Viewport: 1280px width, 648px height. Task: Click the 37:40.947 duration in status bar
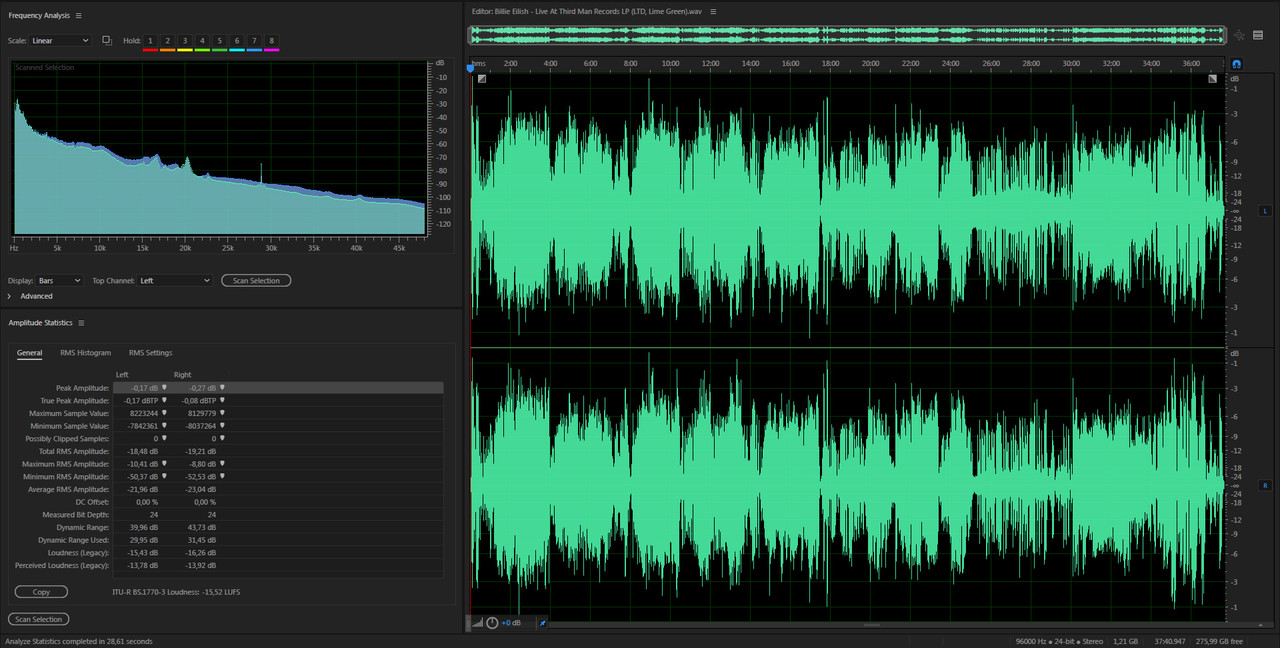pos(1168,641)
